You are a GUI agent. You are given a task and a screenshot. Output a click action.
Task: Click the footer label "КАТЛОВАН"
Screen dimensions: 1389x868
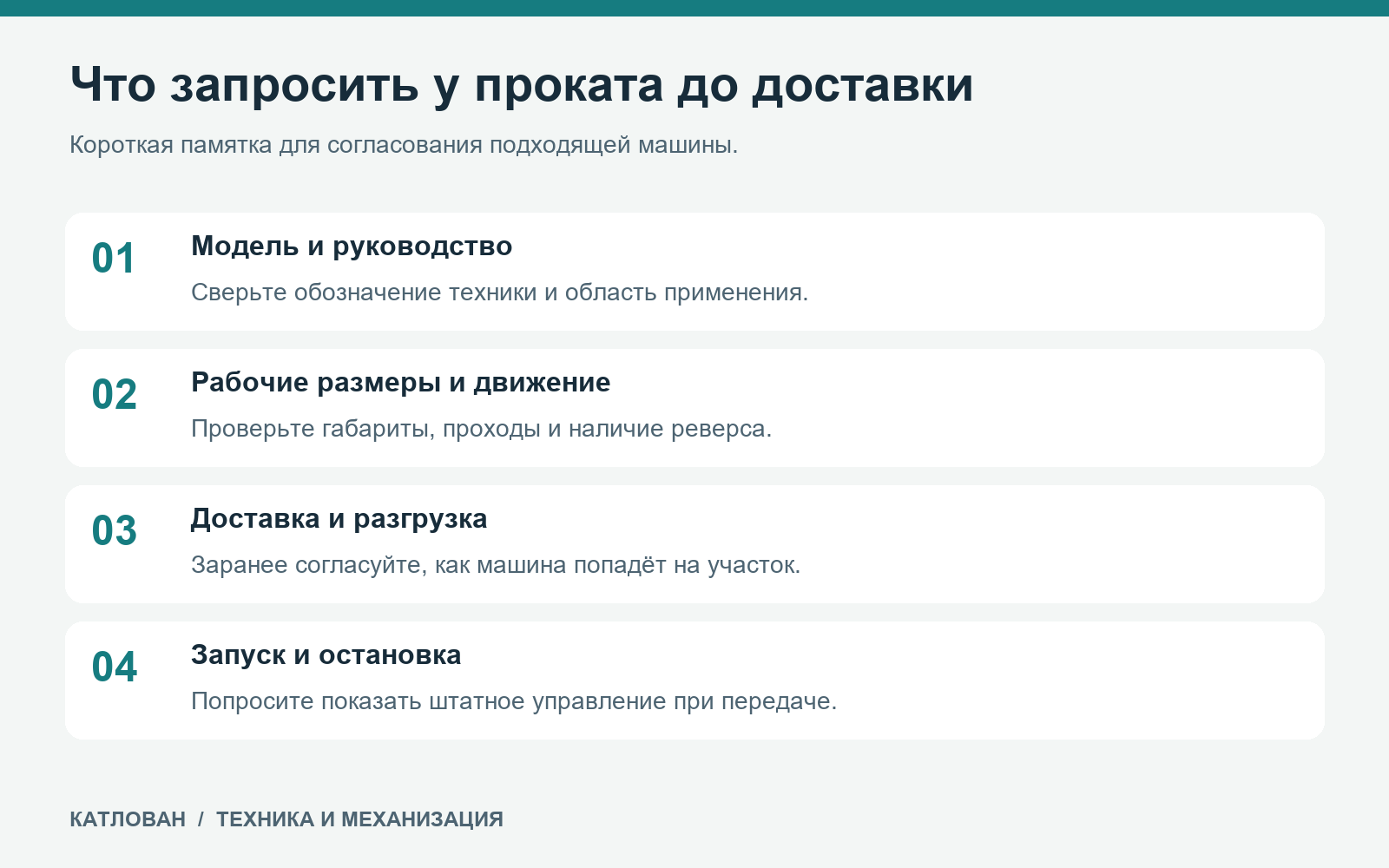128,819
